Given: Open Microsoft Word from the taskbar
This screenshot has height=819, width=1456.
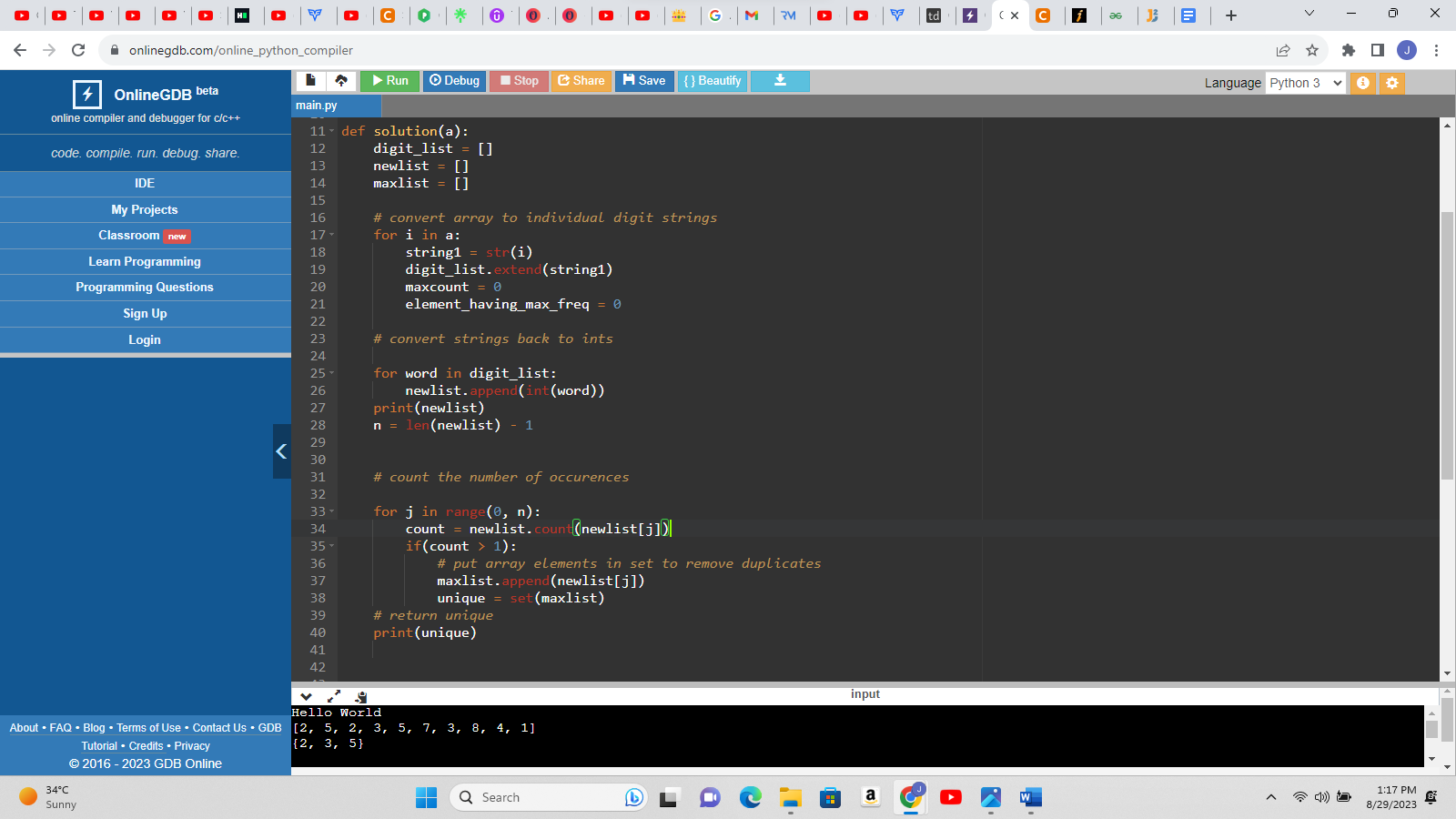Looking at the screenshot, I should (x=1030, y=798).
